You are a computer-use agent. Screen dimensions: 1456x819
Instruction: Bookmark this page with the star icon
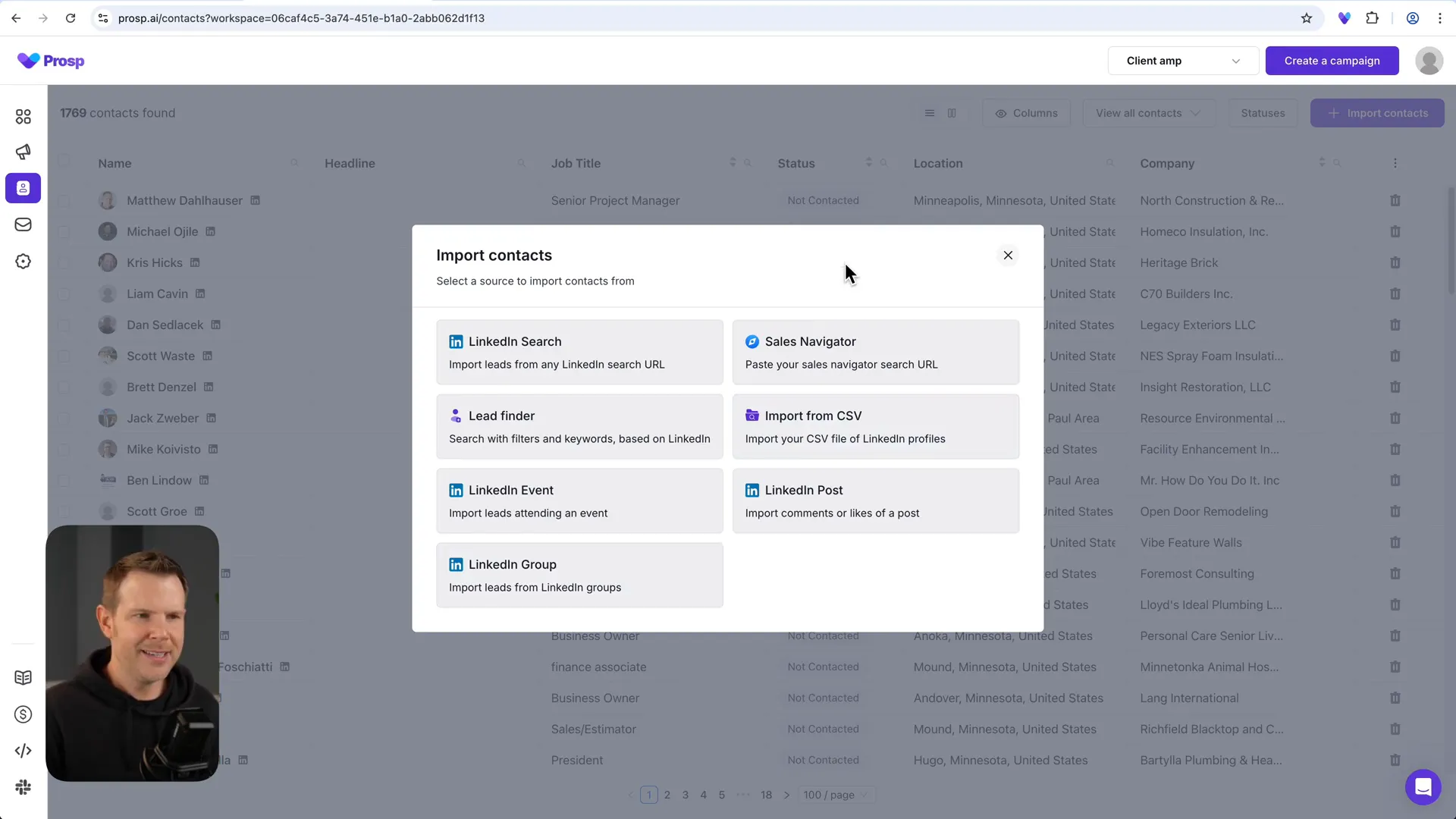(x=1306, y=18)
